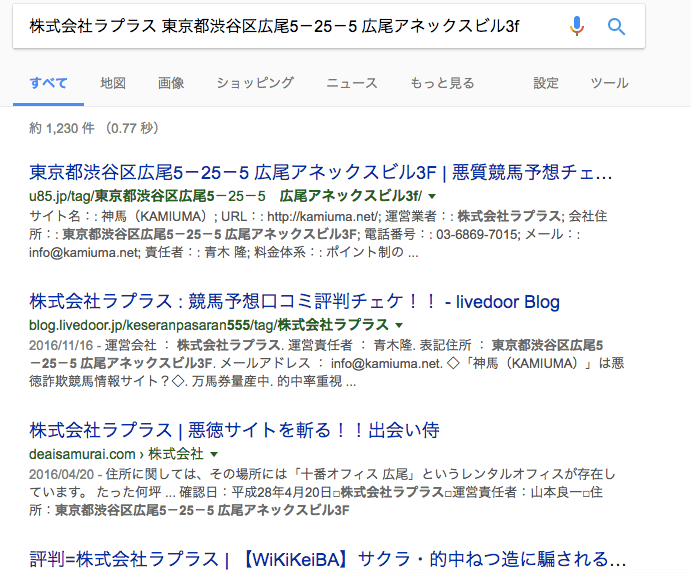691x574 pixels.
Task: Click snippet text with 03-6869-7015 phone number
Action: coord(305,234)
